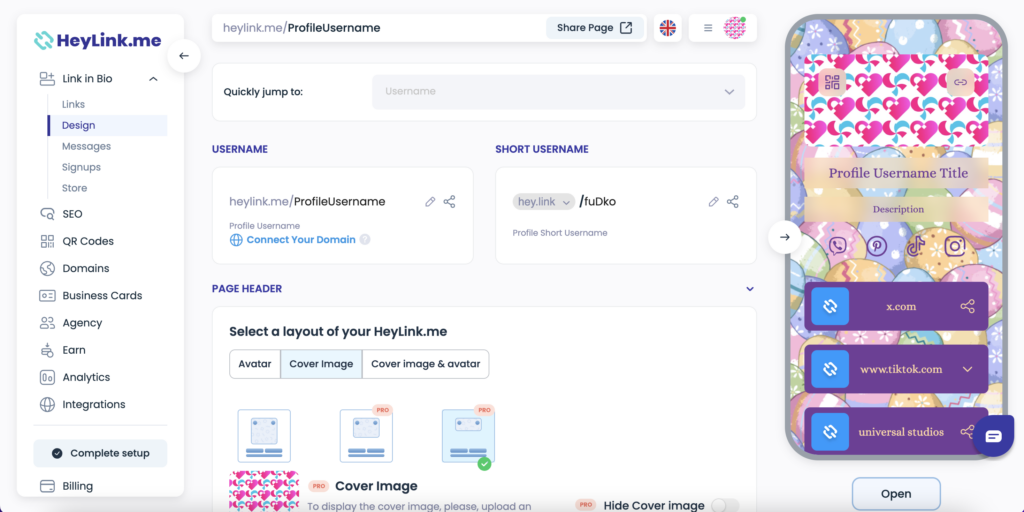Screen dimensions: 1024x512
Task: Click the cover image hearts thumbnail
Action: point(264,491)
